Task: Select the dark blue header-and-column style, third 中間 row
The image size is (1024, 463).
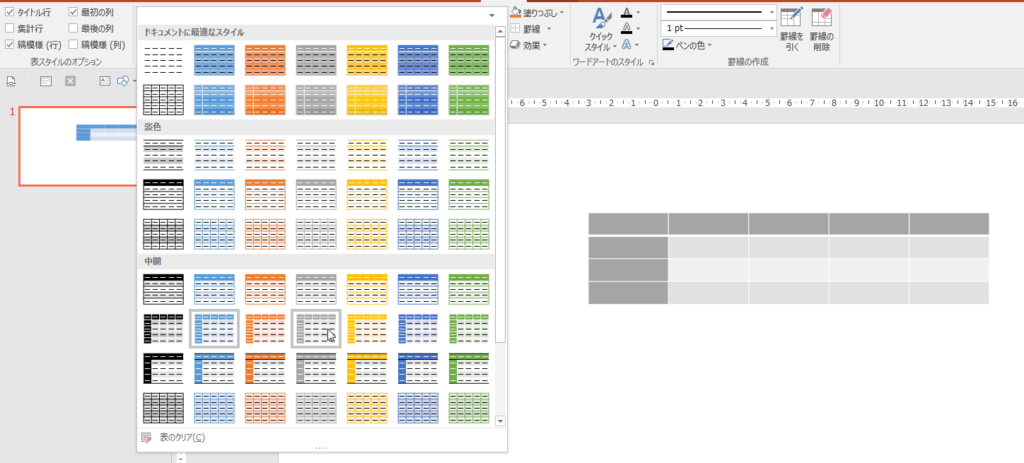Action: pyautogui.click(x=418, y=369)
